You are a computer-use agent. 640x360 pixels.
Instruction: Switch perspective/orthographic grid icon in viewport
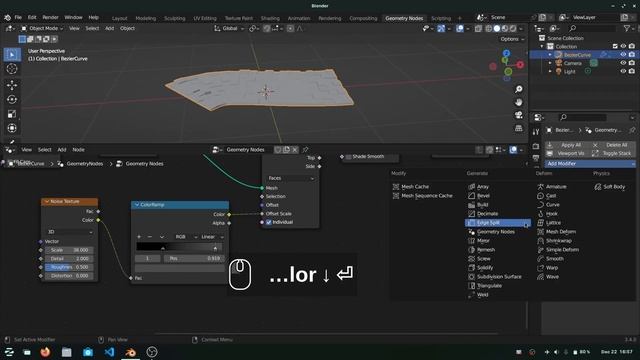[518, 128]
